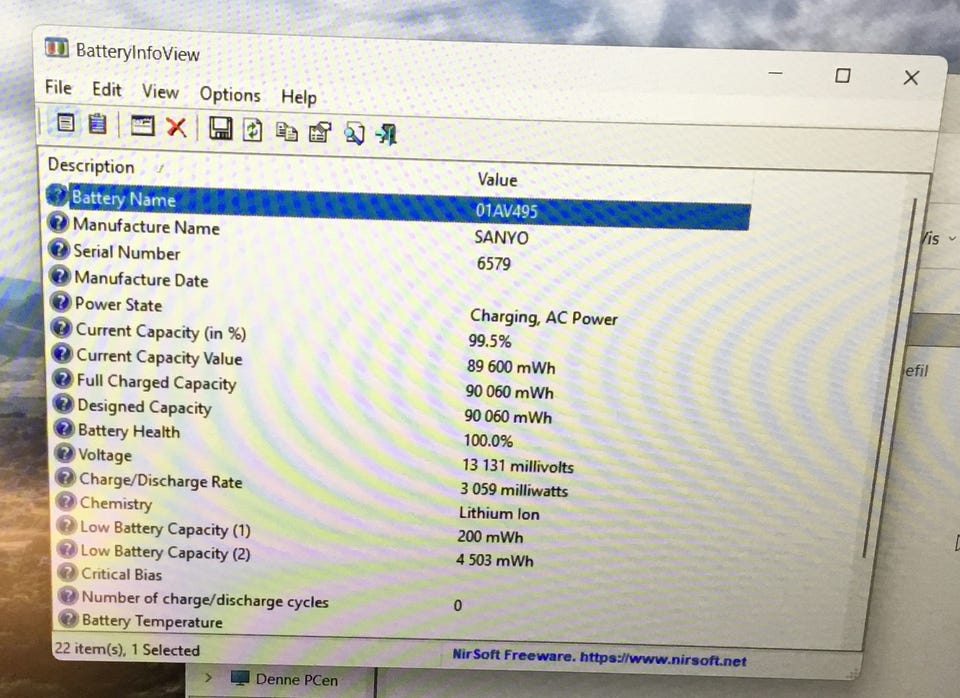Sort by the Description column header
The image size is (960, 698).
click(91, 165)
